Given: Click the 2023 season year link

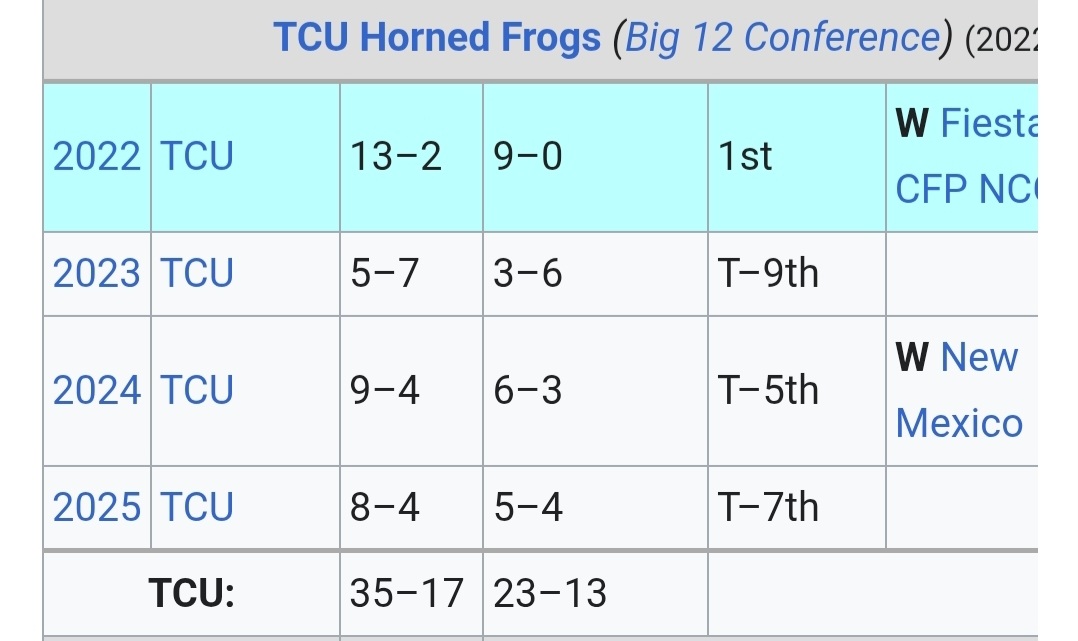Looking at the screenshot, I should coord(96,273).
